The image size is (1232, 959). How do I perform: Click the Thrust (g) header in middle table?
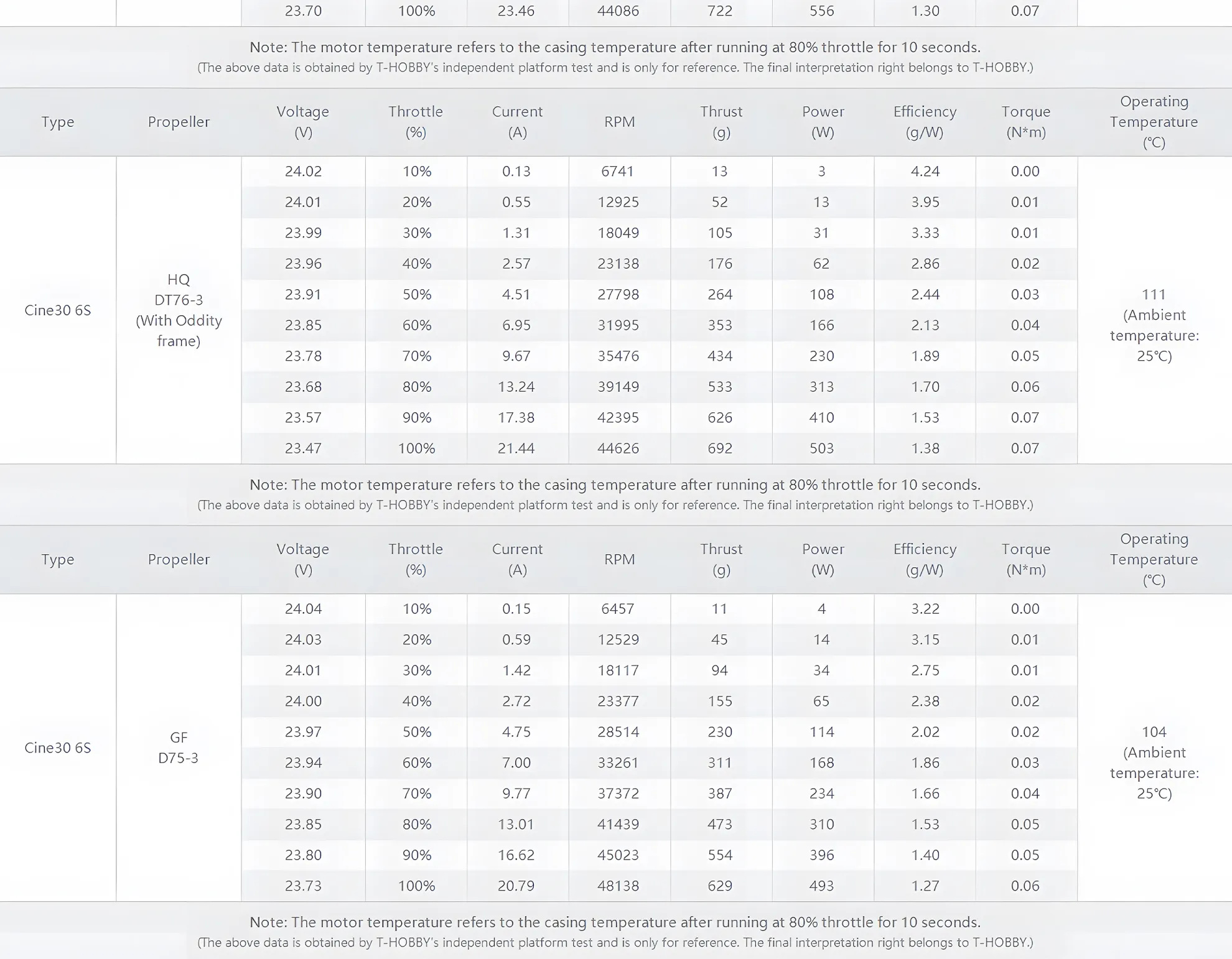point(721,121)
